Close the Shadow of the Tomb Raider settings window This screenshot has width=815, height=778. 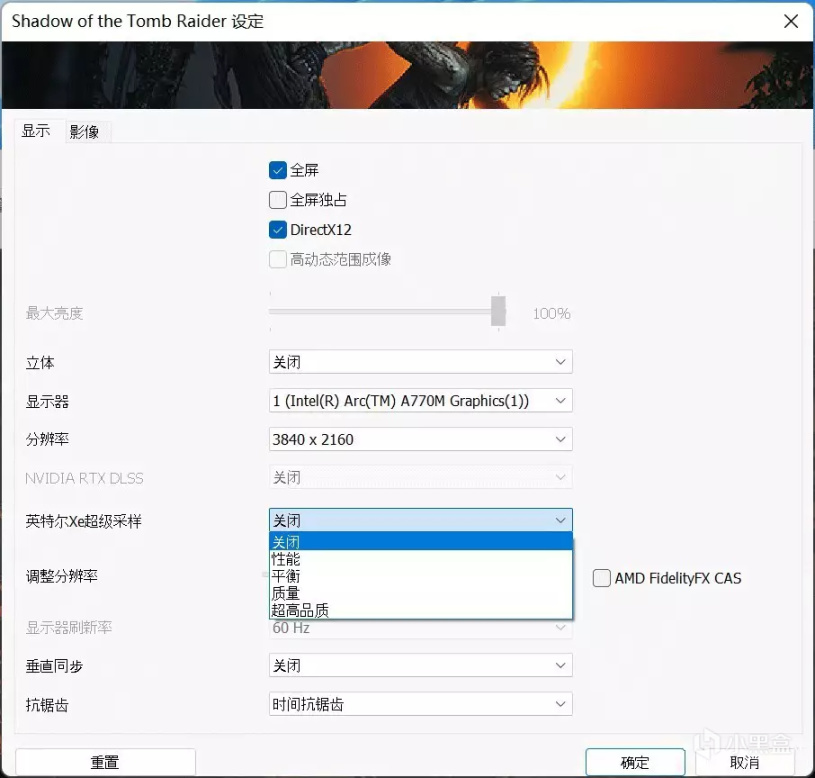[791, 21]
